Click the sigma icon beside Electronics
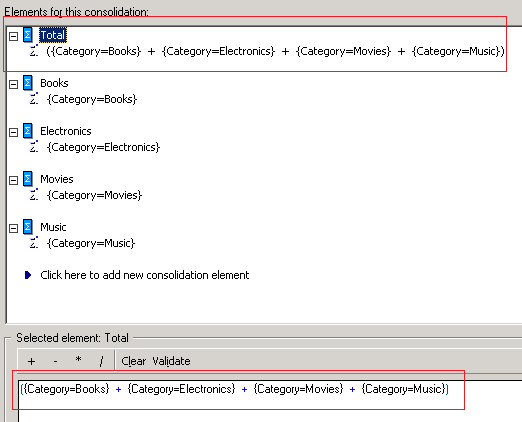This screenshot has height=422, width=522. click(x=28, y=131)
